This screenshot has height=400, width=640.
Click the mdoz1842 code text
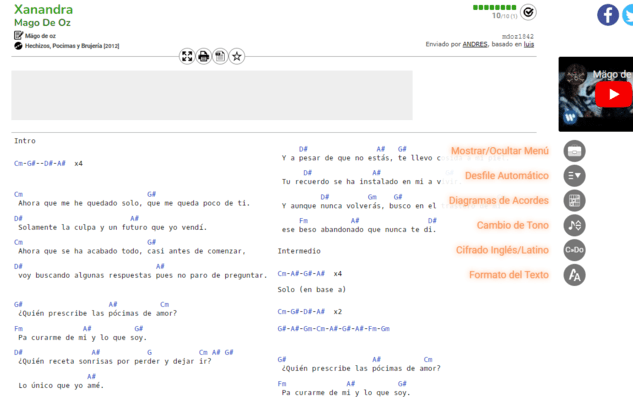(x=518, y=36)
